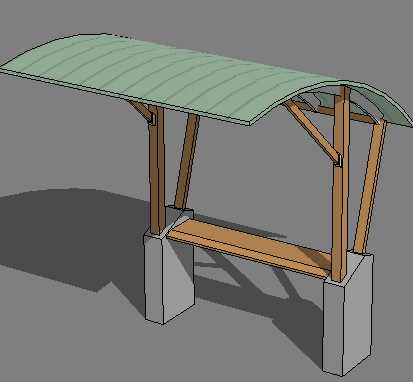Select the metal bracket on the right post brace

pyautogui.click(x=338, y=160)
